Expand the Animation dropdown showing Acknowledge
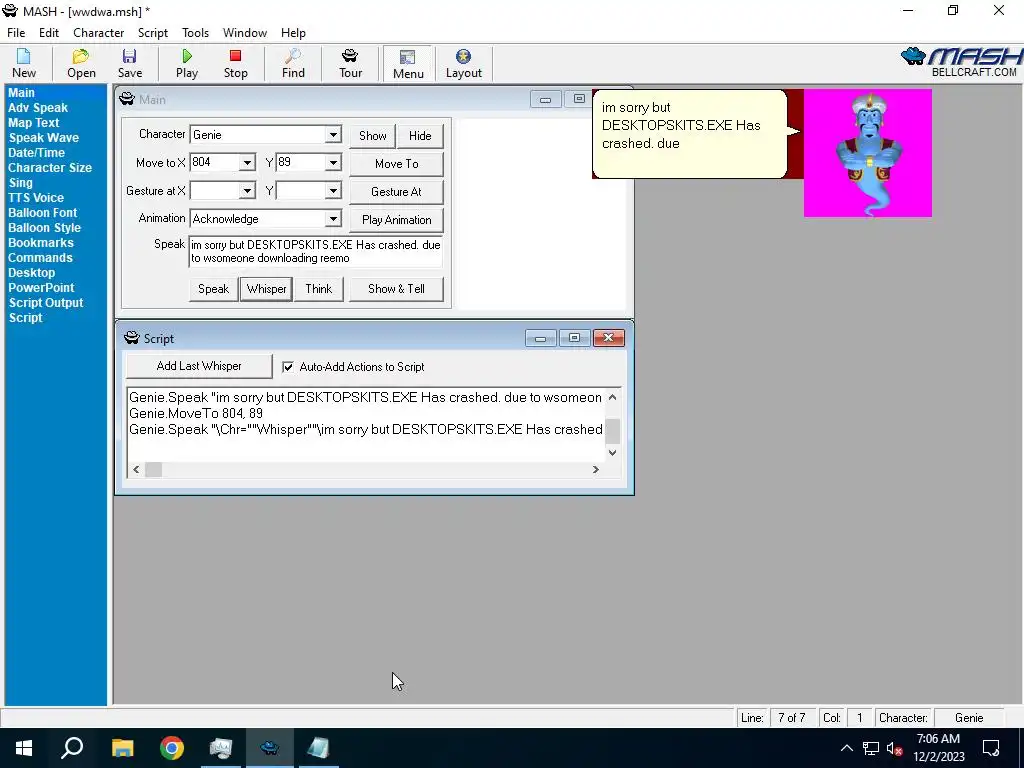The width and height of the screenshot is (1024, 768). pos(333,219)
